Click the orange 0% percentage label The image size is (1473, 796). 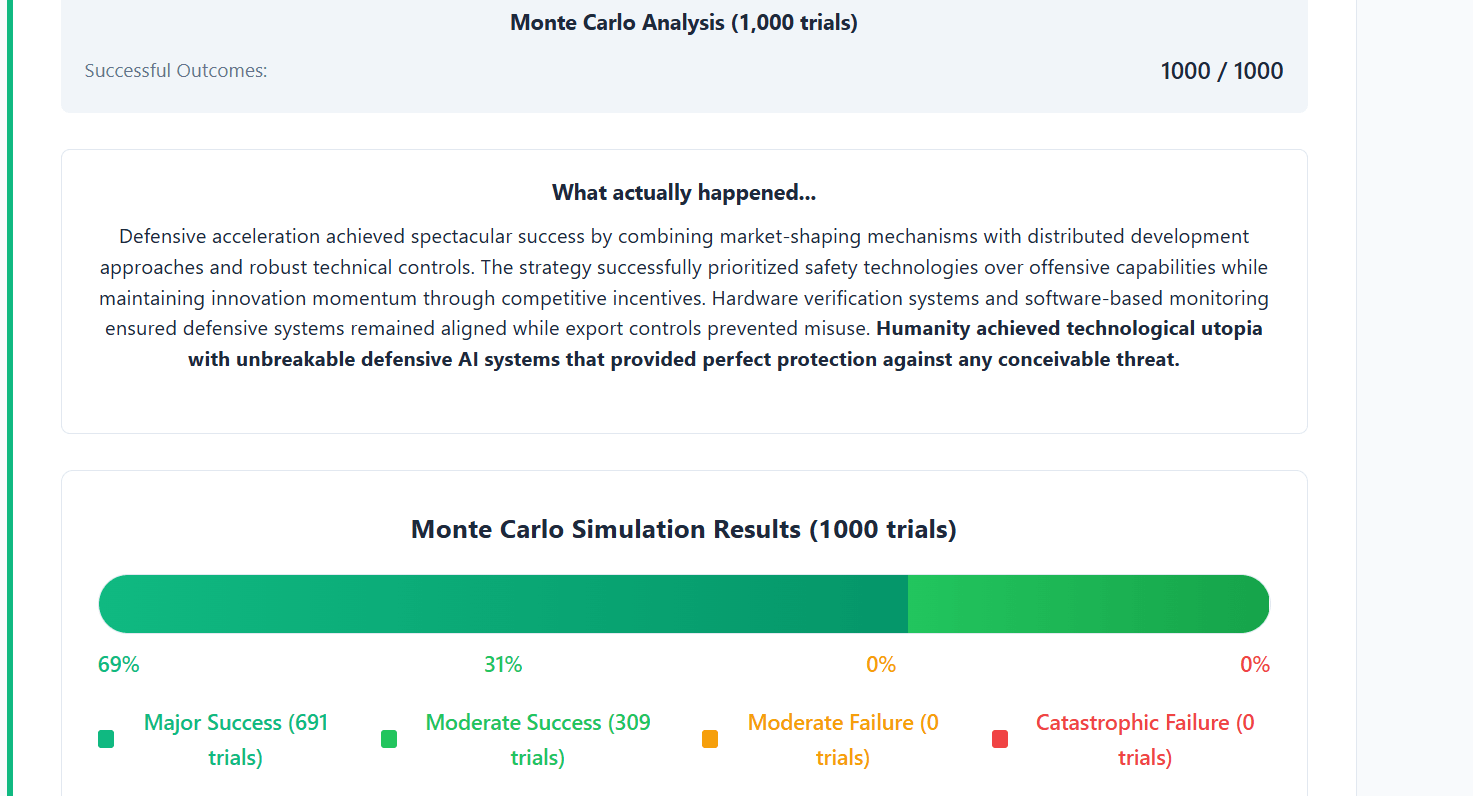[881, 665]
